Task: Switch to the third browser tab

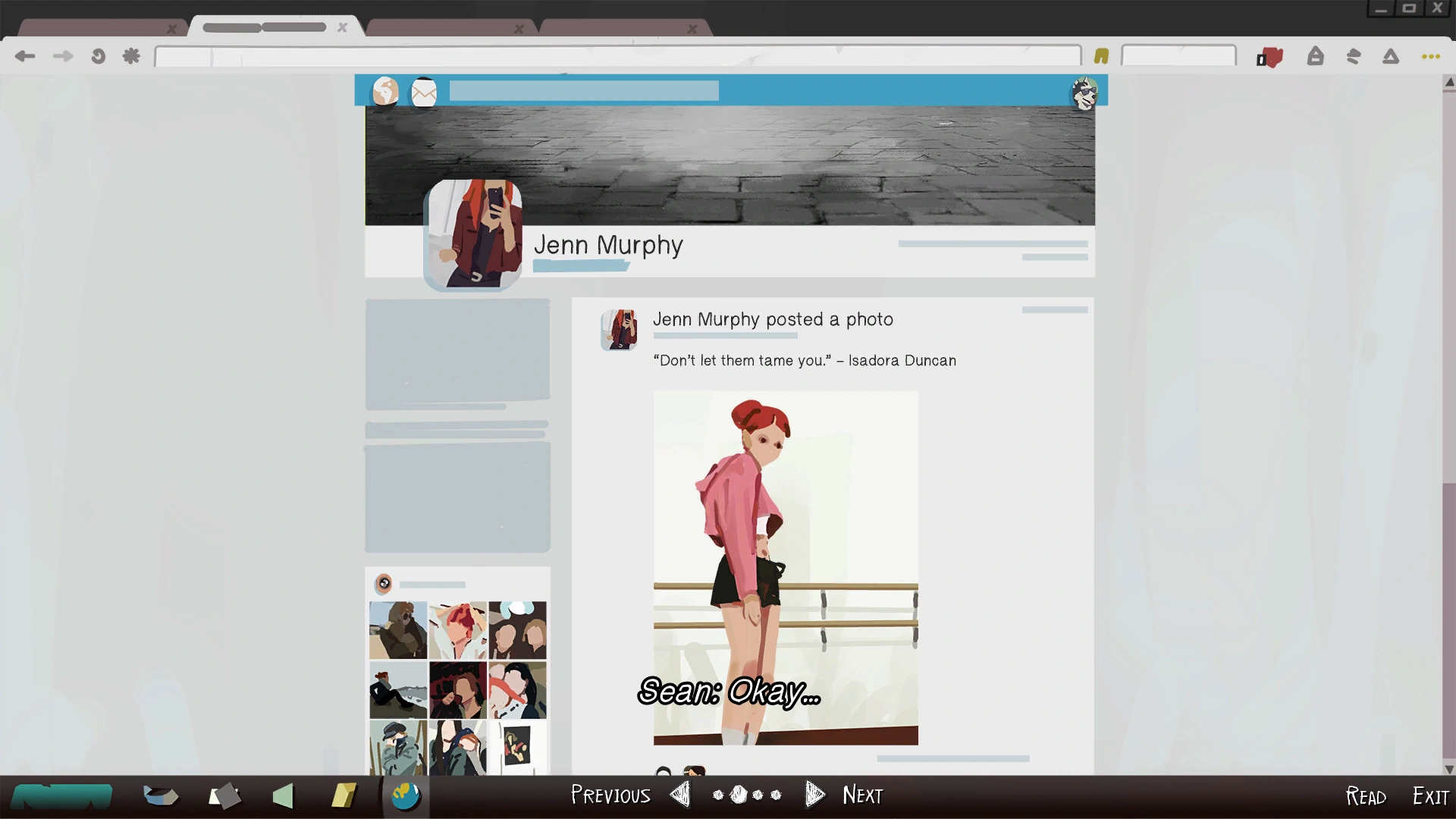Action: coord(444,28)
